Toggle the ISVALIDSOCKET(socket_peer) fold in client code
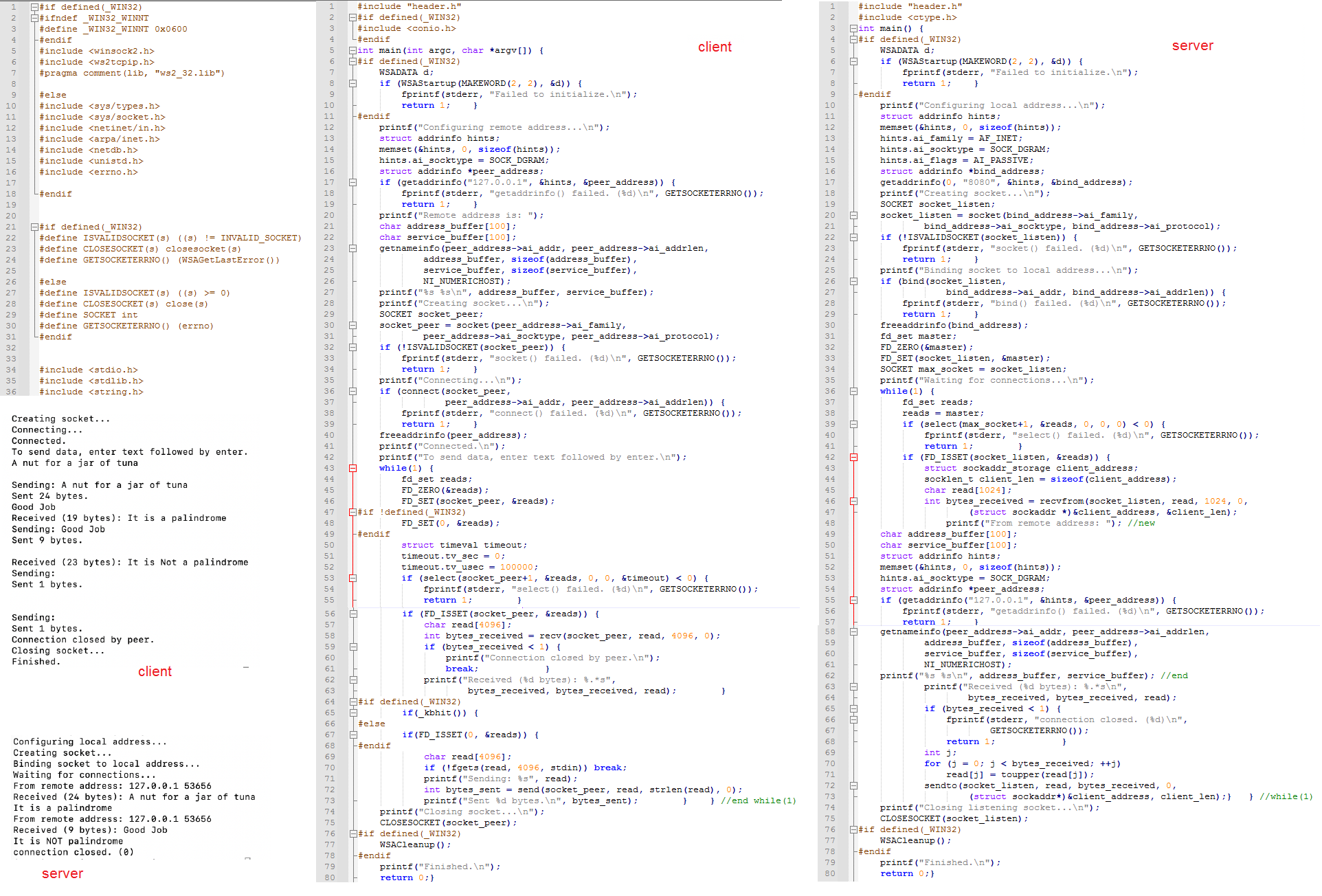This screenshot has height=896, width=1322. click(351, 347)
